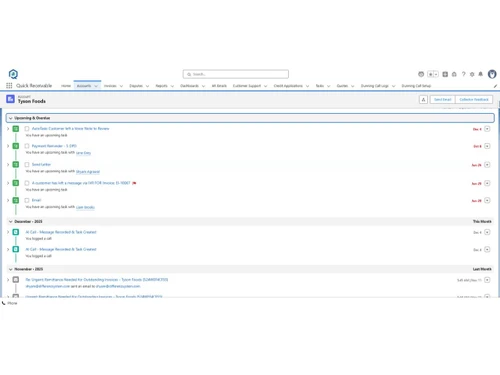Image resolution: width=500 pixels, height=375 pixels.
Task: Click the magnifier icon in the search box
Action: [189, 74]
